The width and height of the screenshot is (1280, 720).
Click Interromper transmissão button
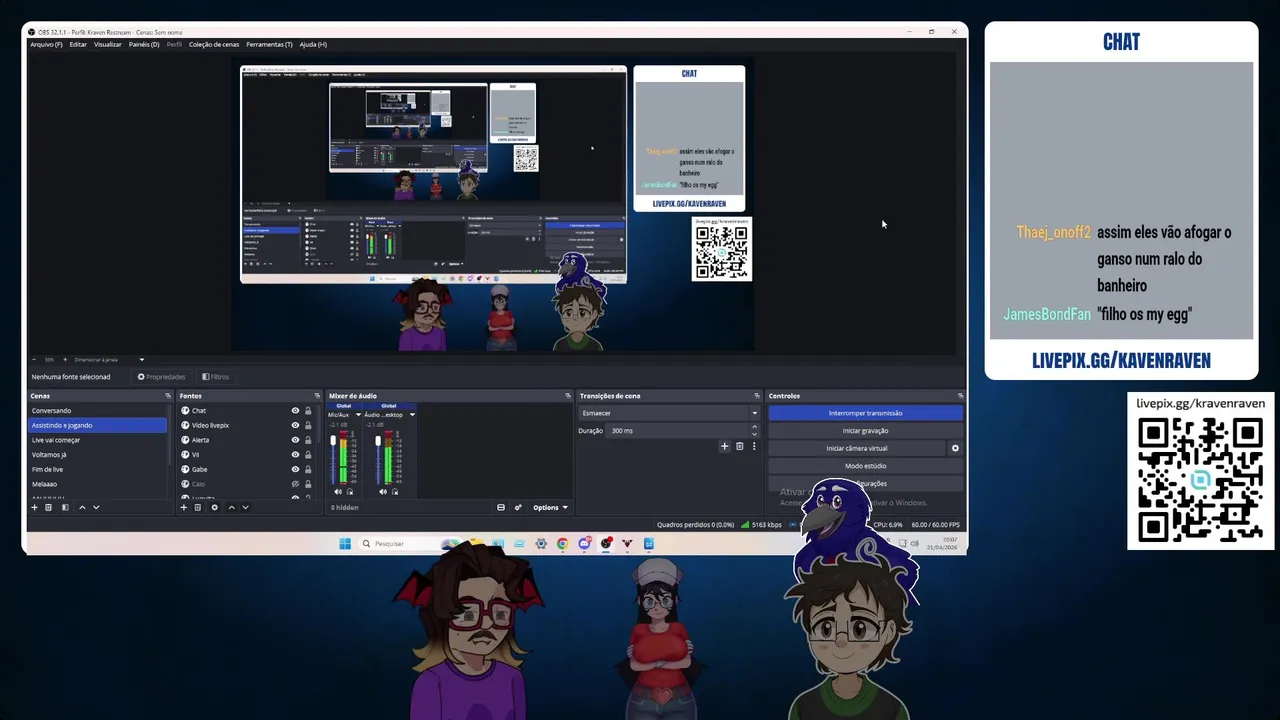pos(865,413)
